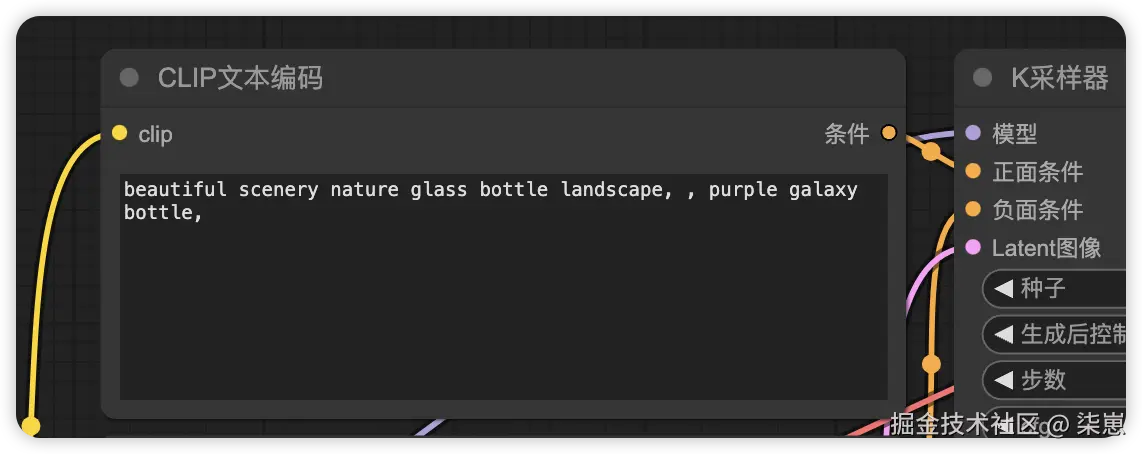Click midpoint dot on link entering 正面条件

[x=931, y=152]
